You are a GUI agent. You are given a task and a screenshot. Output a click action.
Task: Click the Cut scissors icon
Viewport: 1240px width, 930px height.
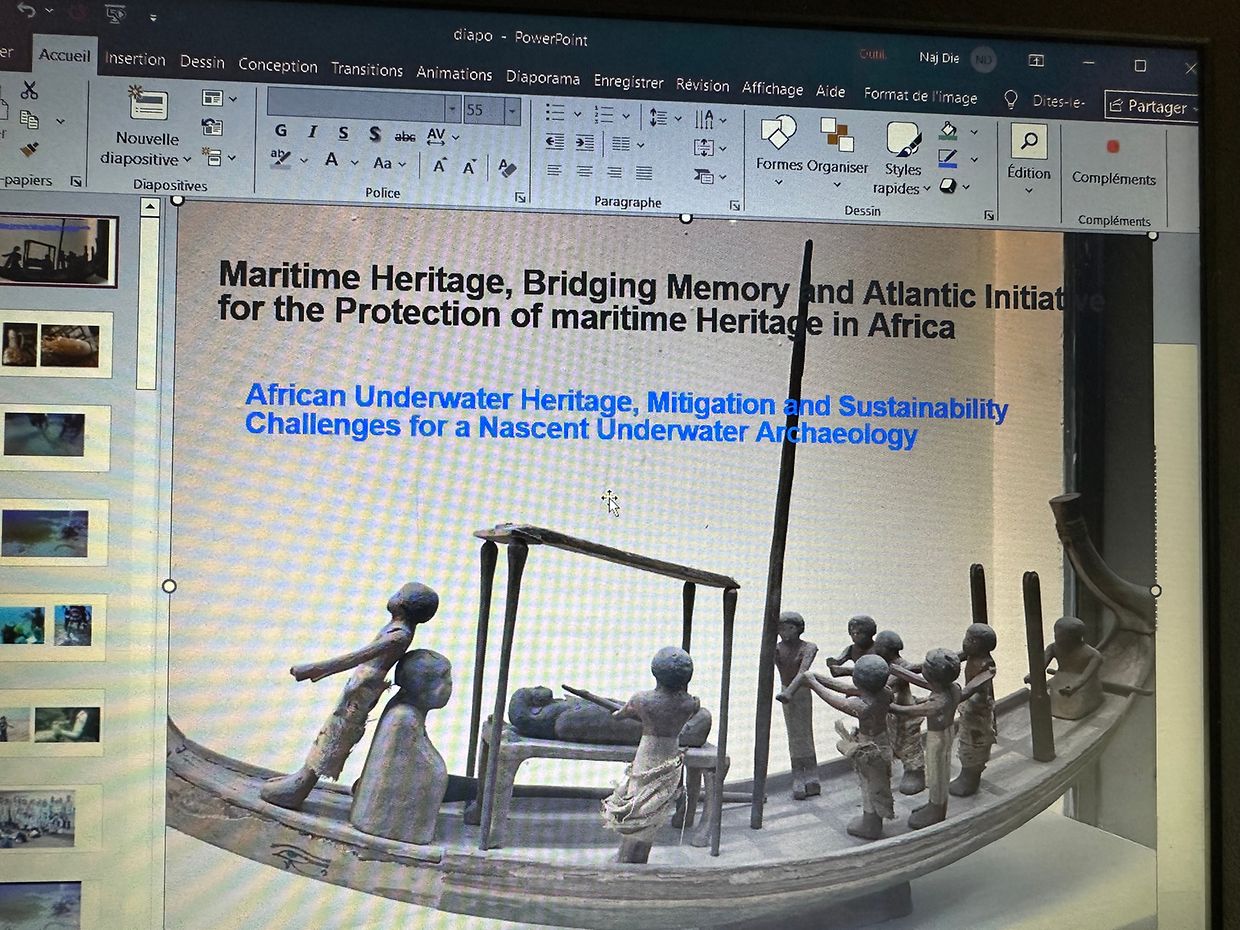(x=29, y=91)
